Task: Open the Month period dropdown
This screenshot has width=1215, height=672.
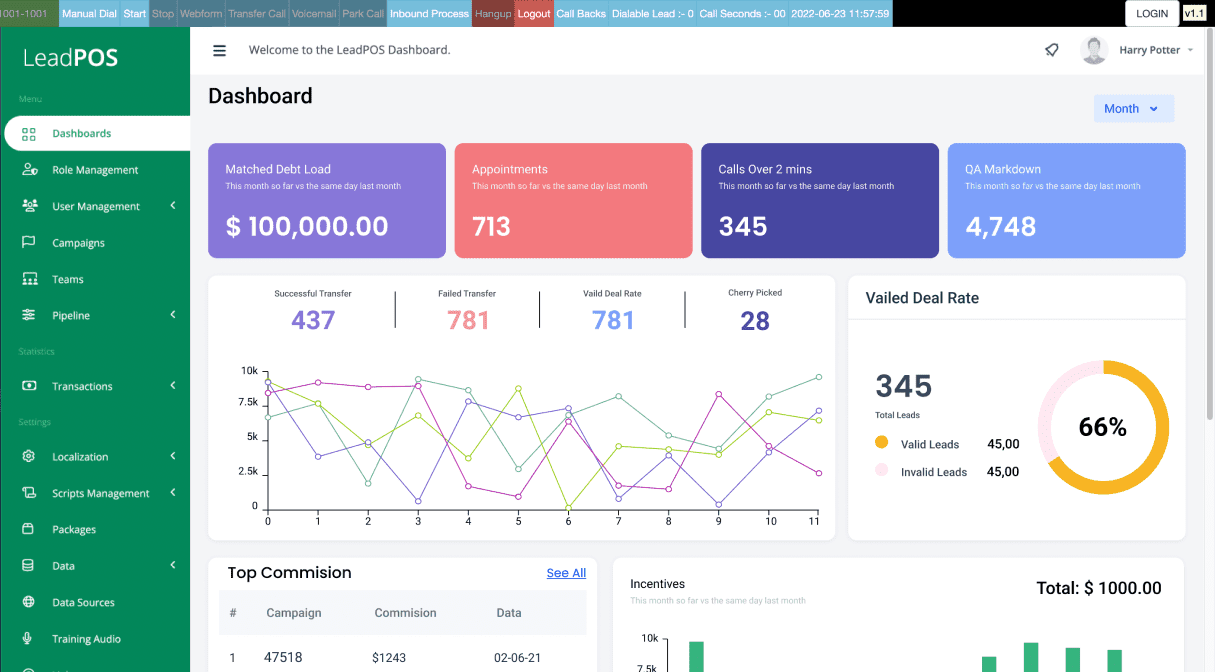Action: click(x=1134, y=109)
